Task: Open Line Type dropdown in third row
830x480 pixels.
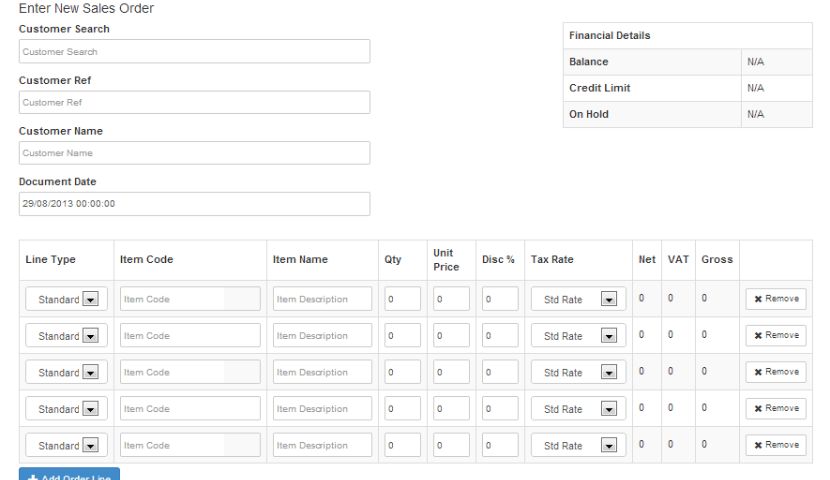Action: tap(66, 372)
